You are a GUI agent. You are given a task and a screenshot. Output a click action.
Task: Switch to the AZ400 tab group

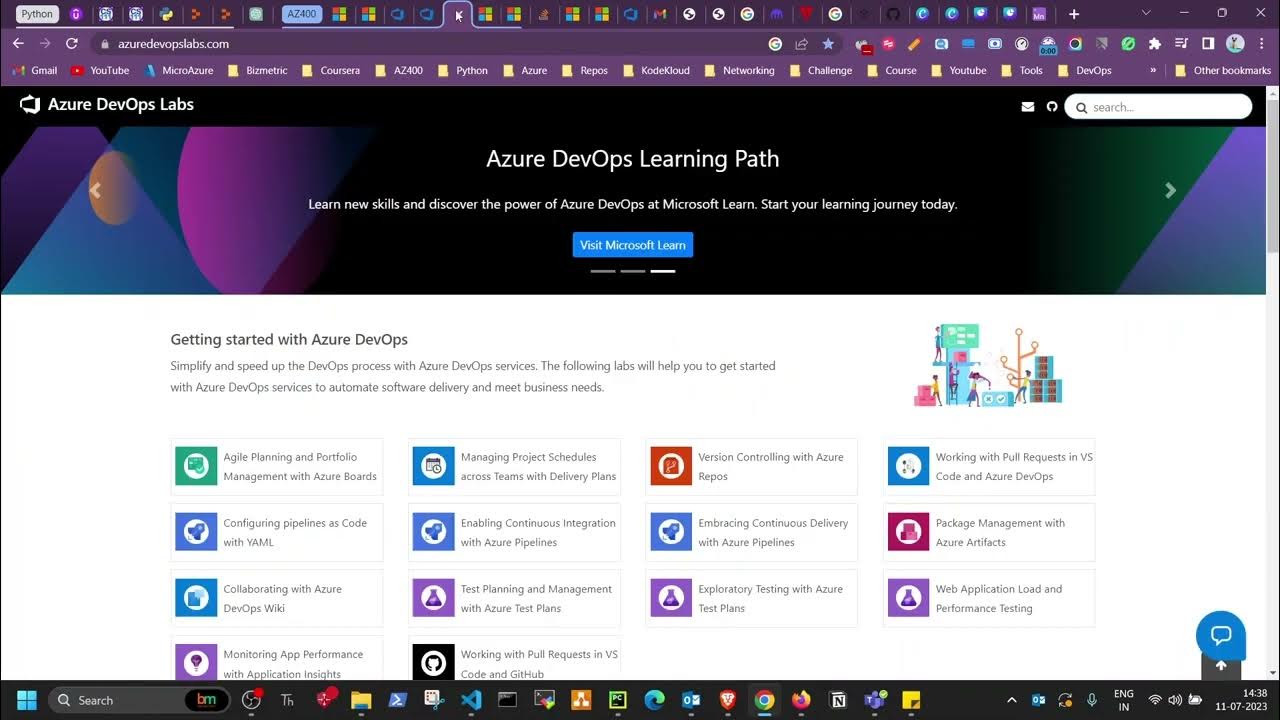pos(302,14)
